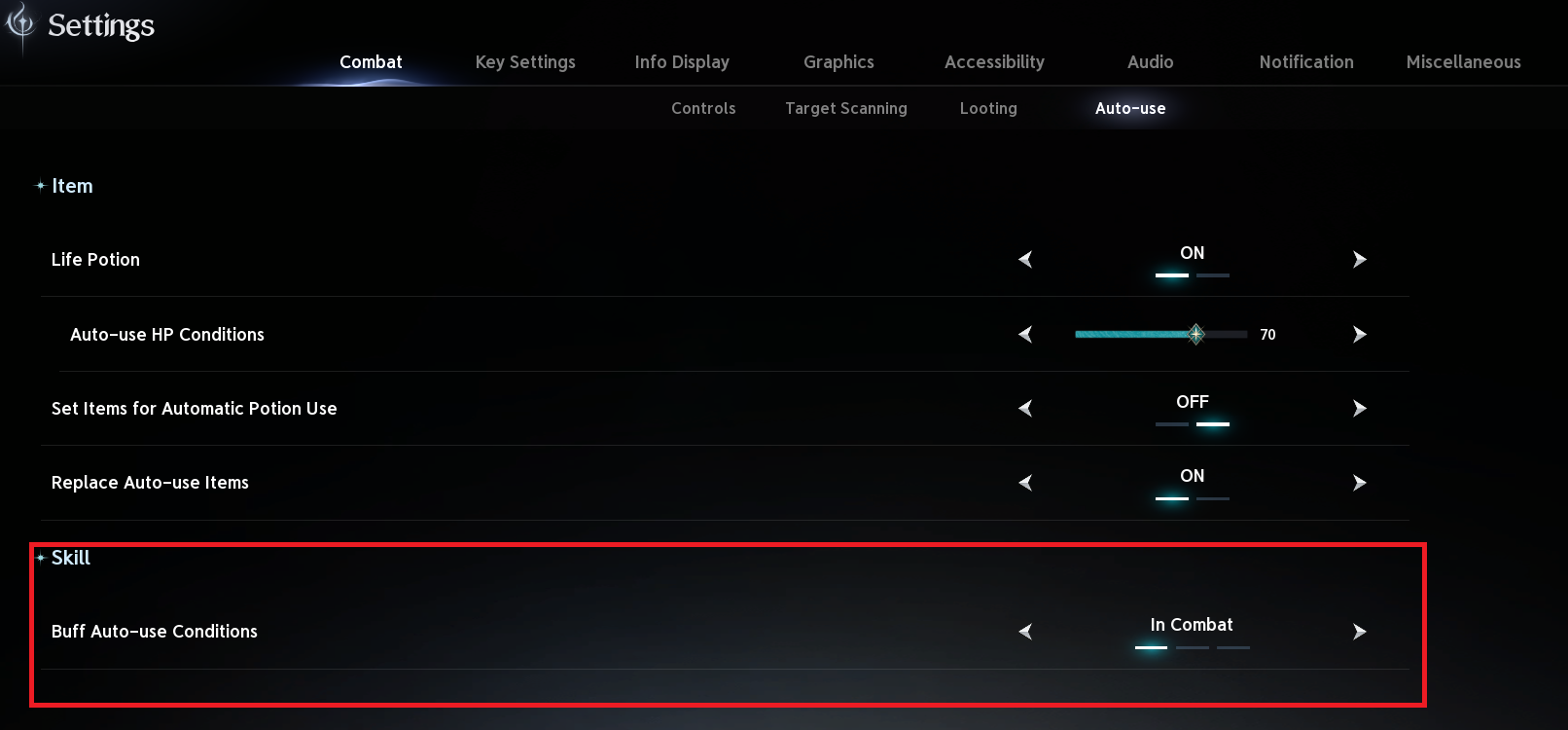Increase Auto-use HP Conditions with right arrow

tap(1360, 335)
